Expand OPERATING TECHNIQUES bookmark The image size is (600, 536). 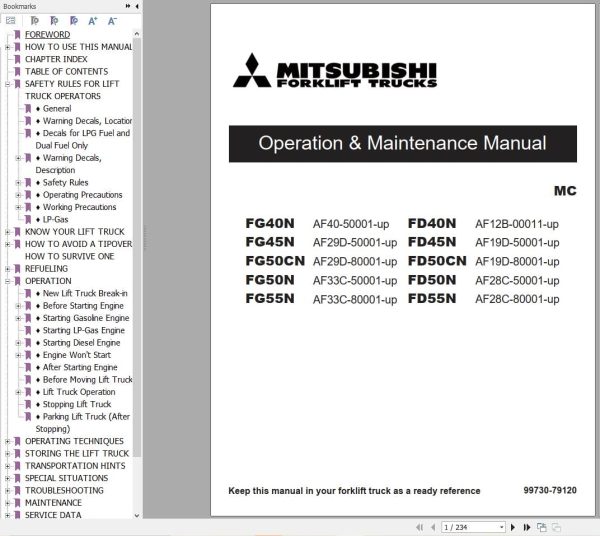click(x=7, y=441)
